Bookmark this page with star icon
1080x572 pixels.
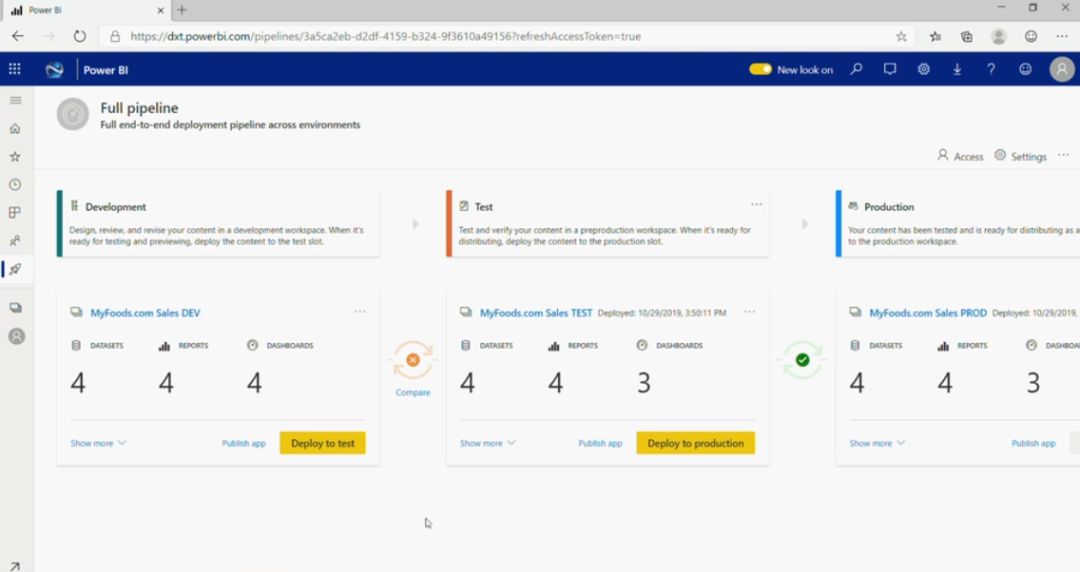coord(901,37)
